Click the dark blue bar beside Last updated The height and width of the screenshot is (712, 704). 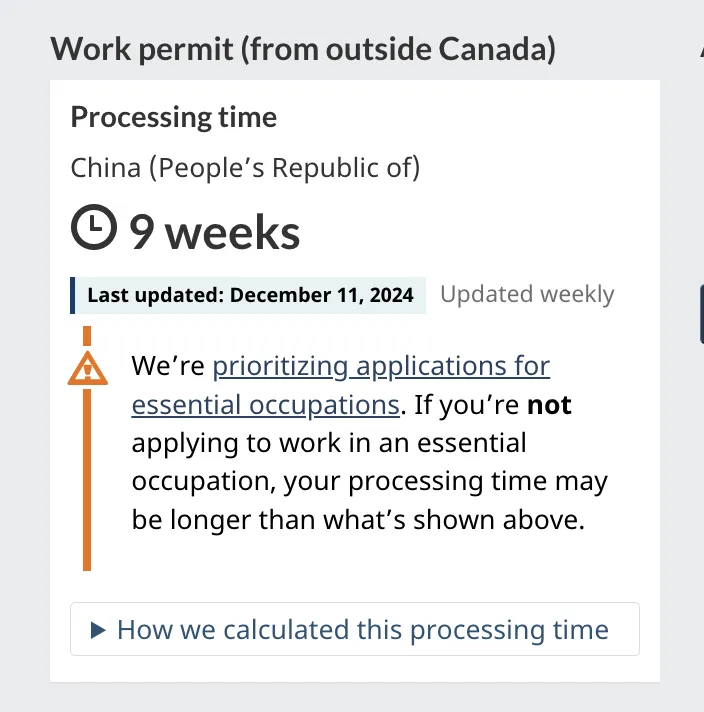point(72,295)
